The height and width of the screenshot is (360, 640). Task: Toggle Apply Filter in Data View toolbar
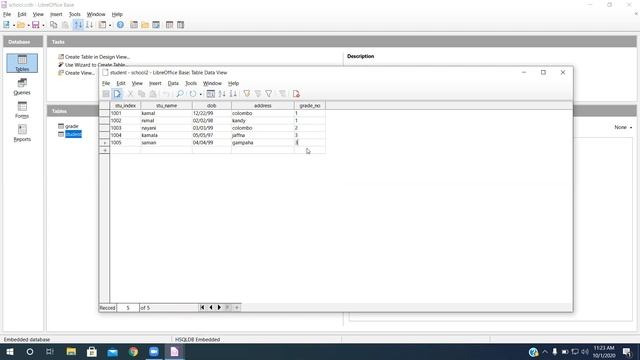(x=258, y=94)
